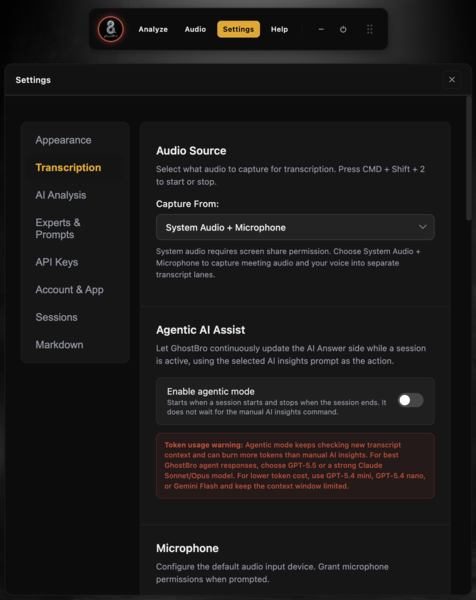The image size is (476, 600).
Task: Open Account & App settings
Action: point(70,290)
